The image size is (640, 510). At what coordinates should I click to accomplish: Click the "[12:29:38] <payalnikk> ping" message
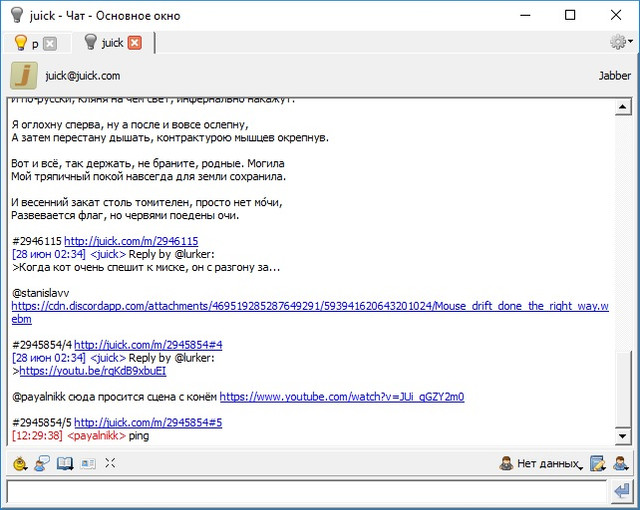80,436
